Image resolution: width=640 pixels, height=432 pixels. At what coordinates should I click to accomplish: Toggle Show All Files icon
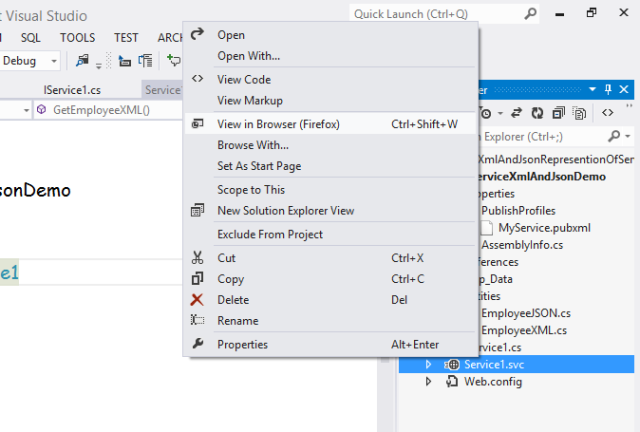point(579,113)
